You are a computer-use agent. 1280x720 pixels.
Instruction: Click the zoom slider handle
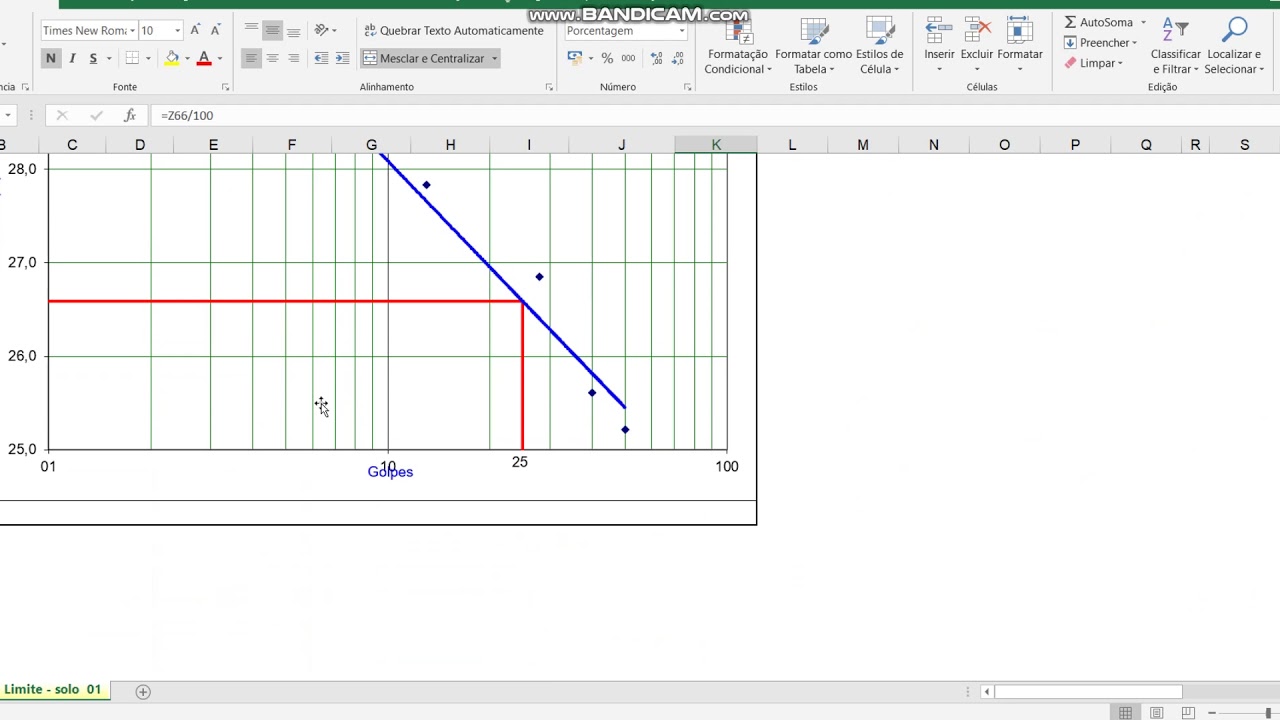pos(1268,713)
